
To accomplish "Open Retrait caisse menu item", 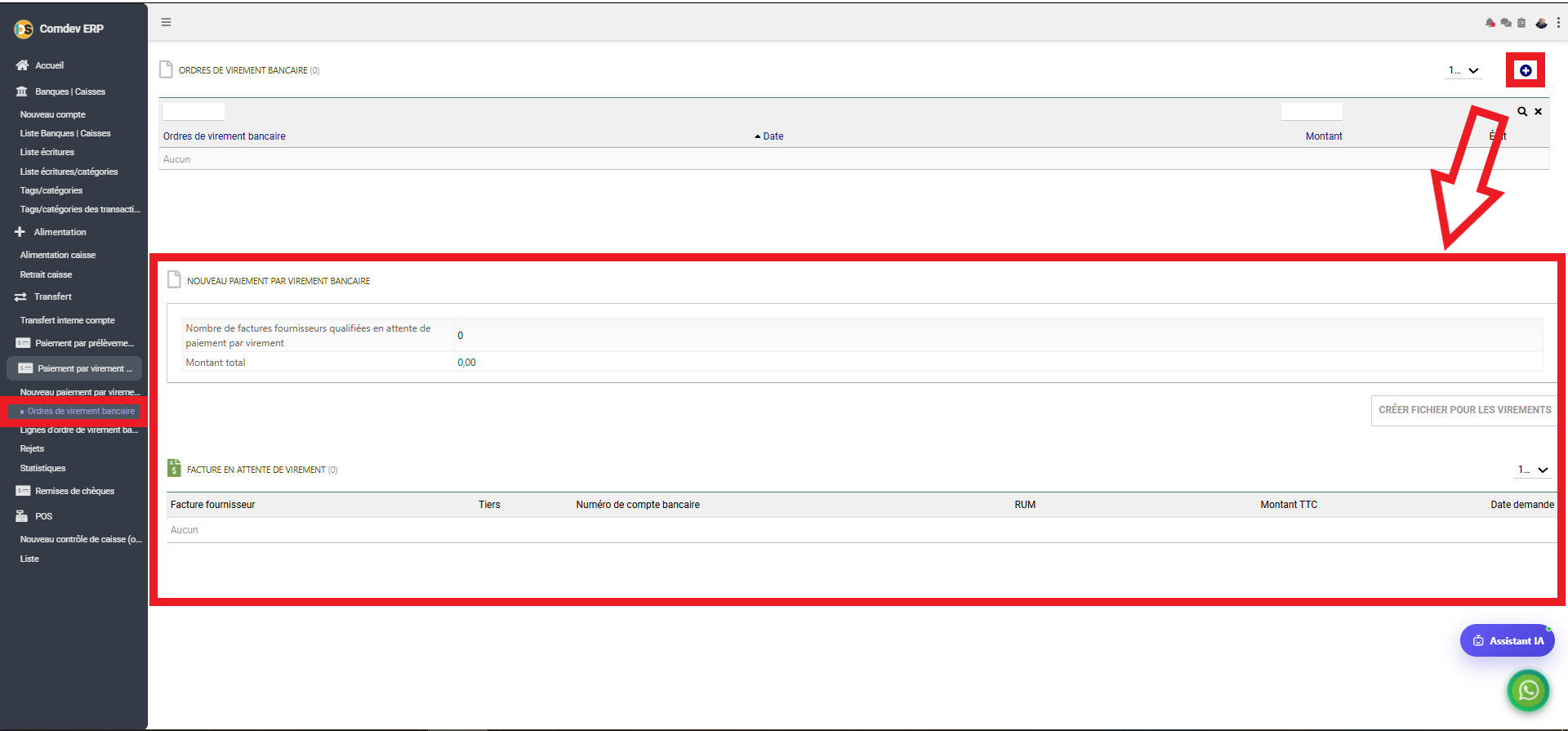I will (47, 274).
